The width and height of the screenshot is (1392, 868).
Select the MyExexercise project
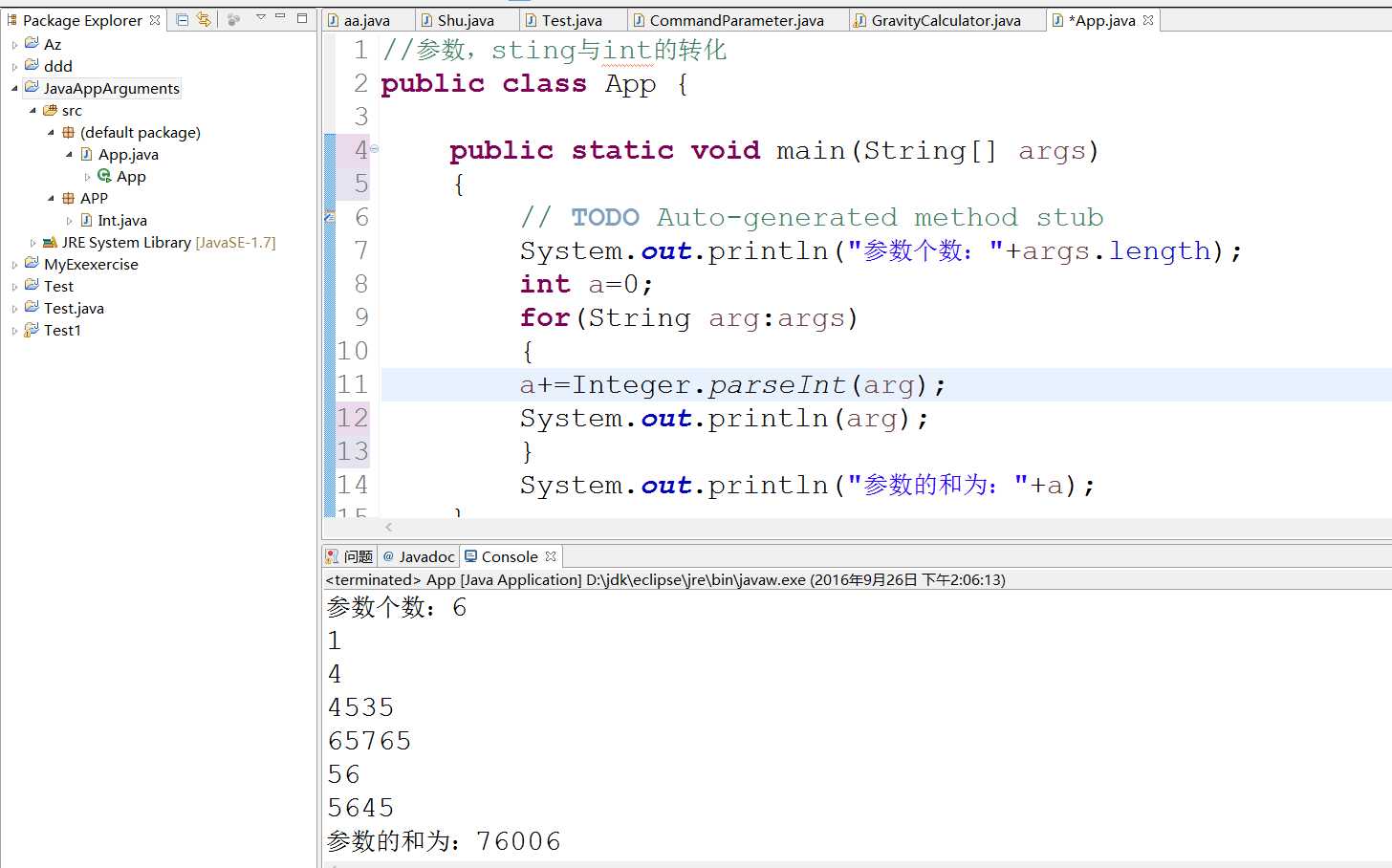91,265
